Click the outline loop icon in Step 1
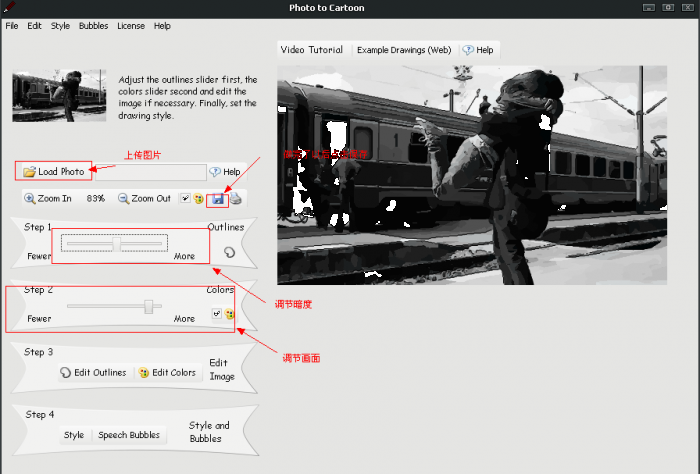 [x=229, y=253]
